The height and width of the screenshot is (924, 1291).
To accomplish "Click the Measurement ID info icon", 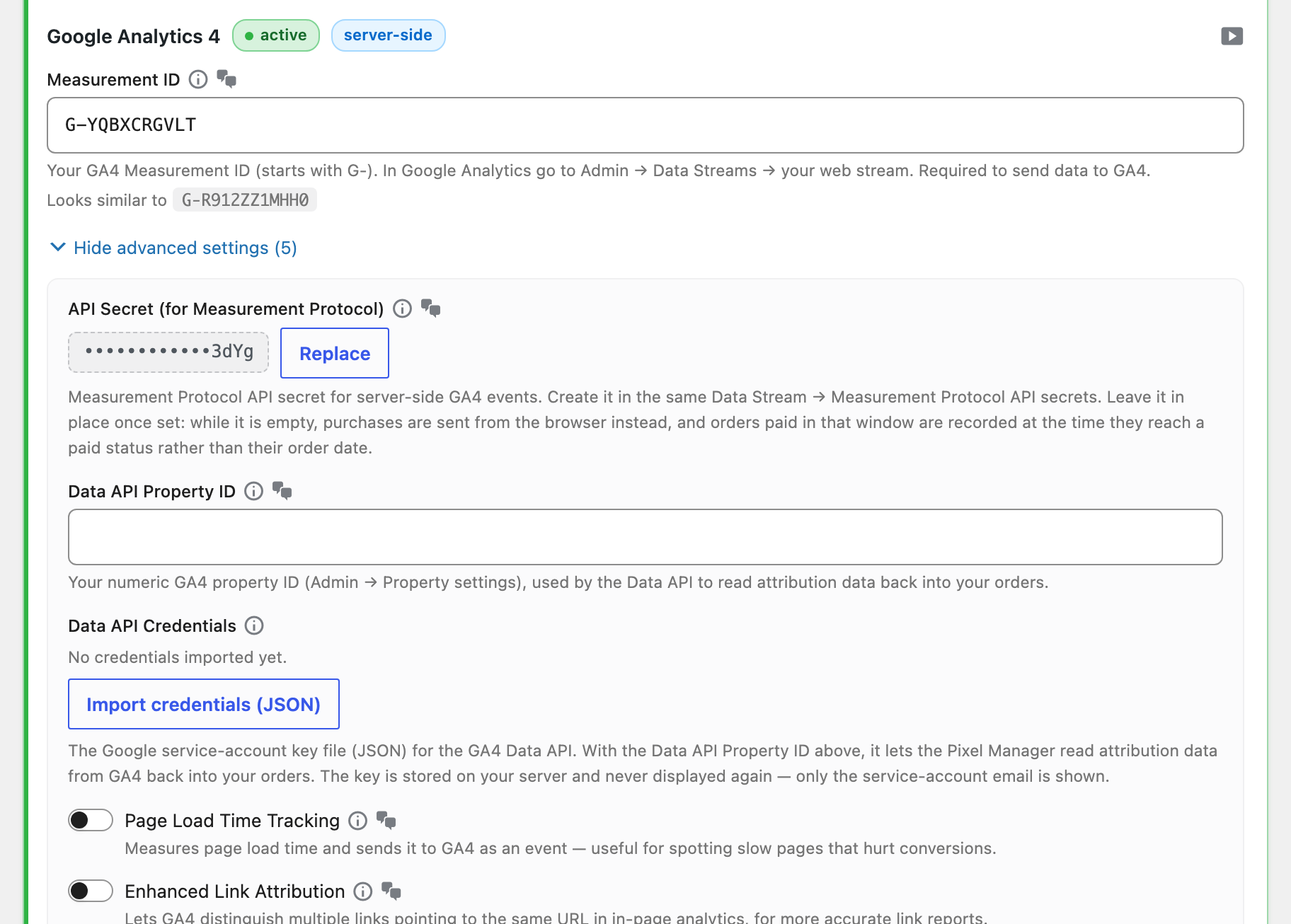I will tap(198, 79).
